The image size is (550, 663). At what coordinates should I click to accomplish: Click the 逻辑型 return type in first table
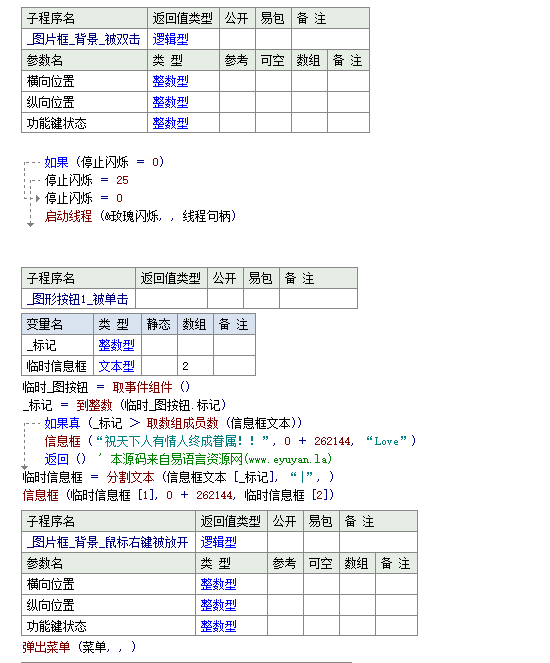coord(170,39)
